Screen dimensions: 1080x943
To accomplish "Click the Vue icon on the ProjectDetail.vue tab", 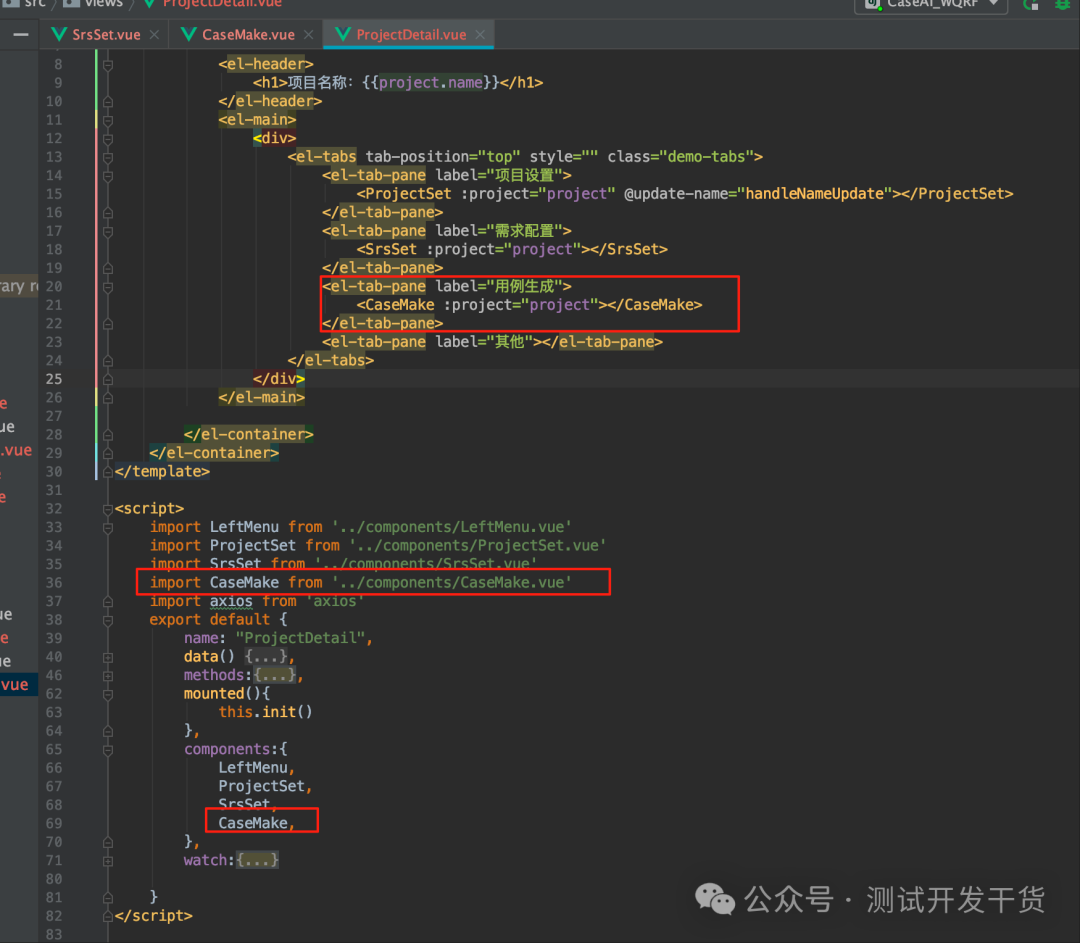I will [343, 35].
